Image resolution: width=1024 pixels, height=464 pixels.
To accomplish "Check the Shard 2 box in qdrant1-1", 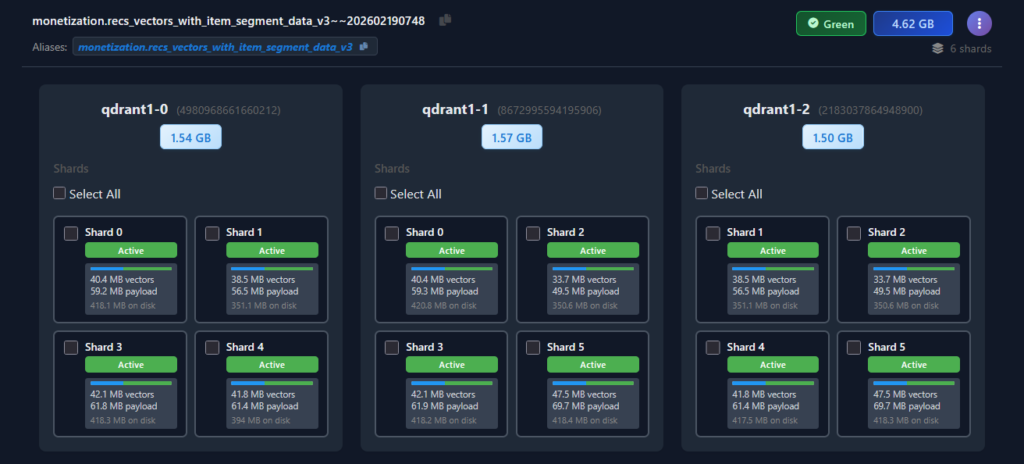I will (x=532, y=233).
